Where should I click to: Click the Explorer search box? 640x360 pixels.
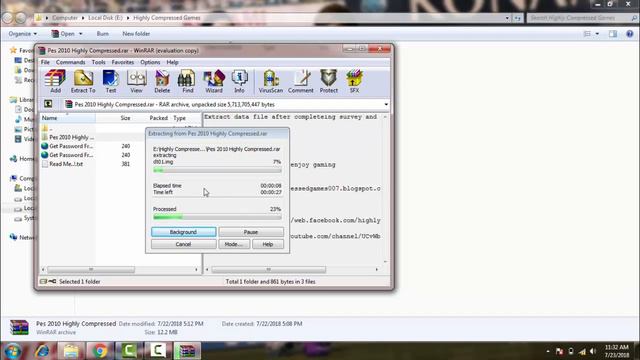point(582,18)
